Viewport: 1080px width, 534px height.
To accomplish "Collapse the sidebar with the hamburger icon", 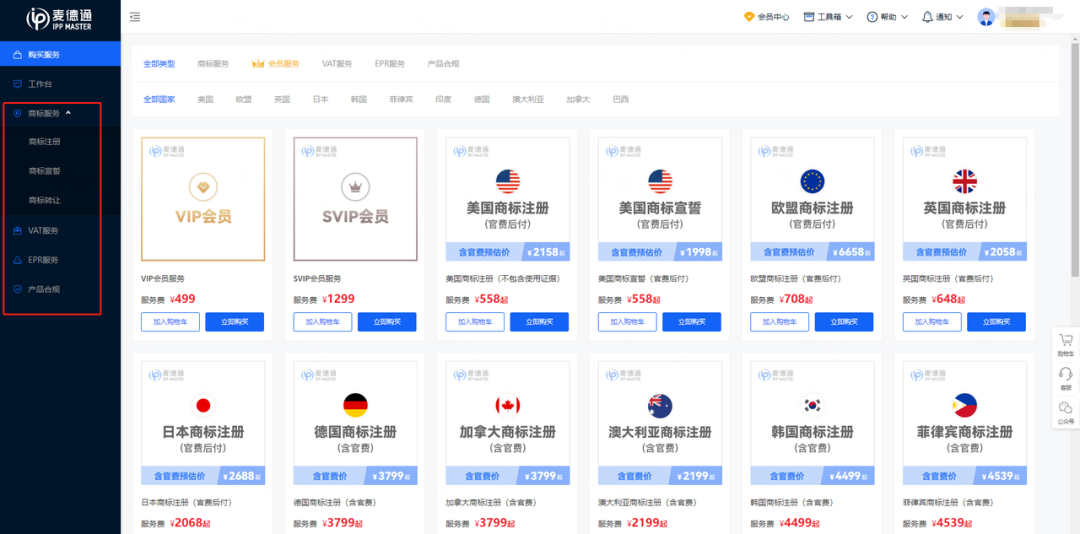I will pos(135,17).
